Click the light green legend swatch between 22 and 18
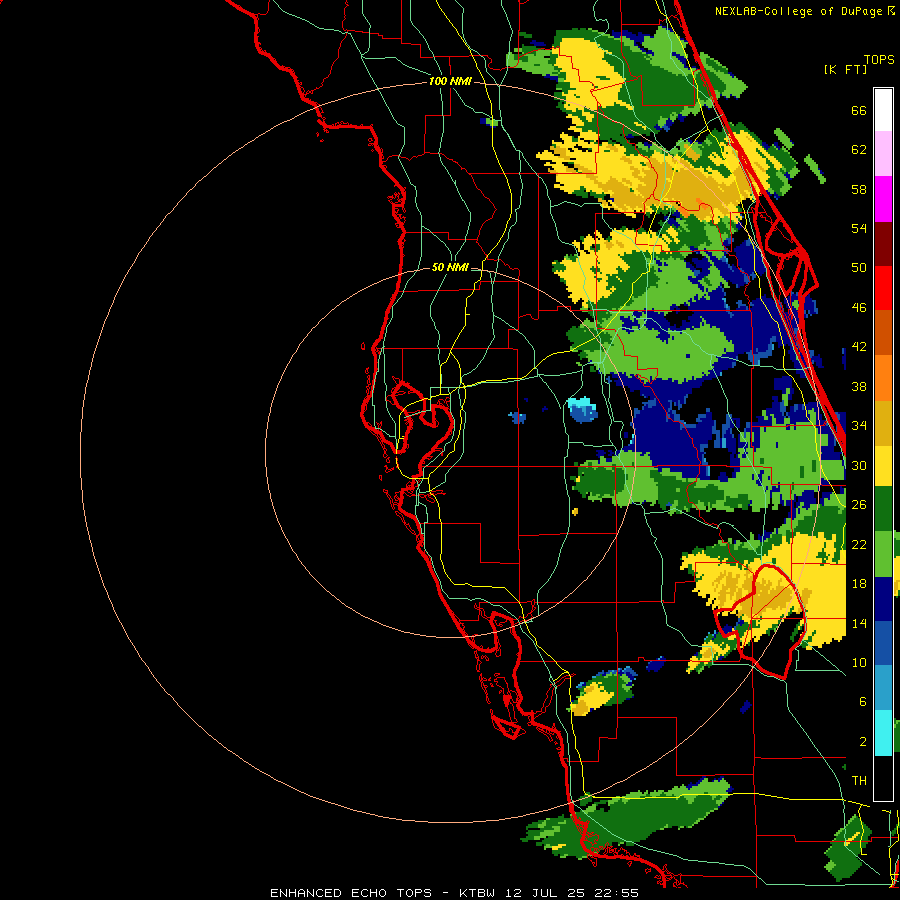The image size is (900, 900). [x=883, y=554]
